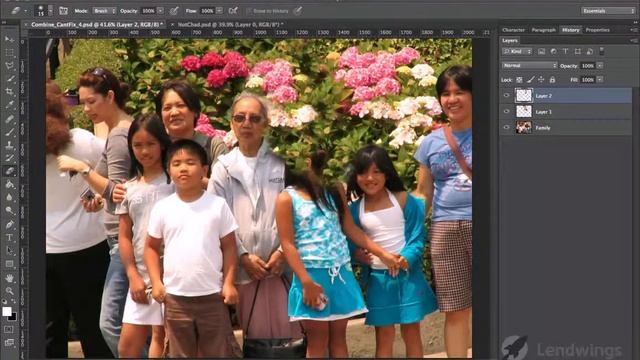
Task: Toggle lock all for the layer
Action: click(x=552, y=80)
